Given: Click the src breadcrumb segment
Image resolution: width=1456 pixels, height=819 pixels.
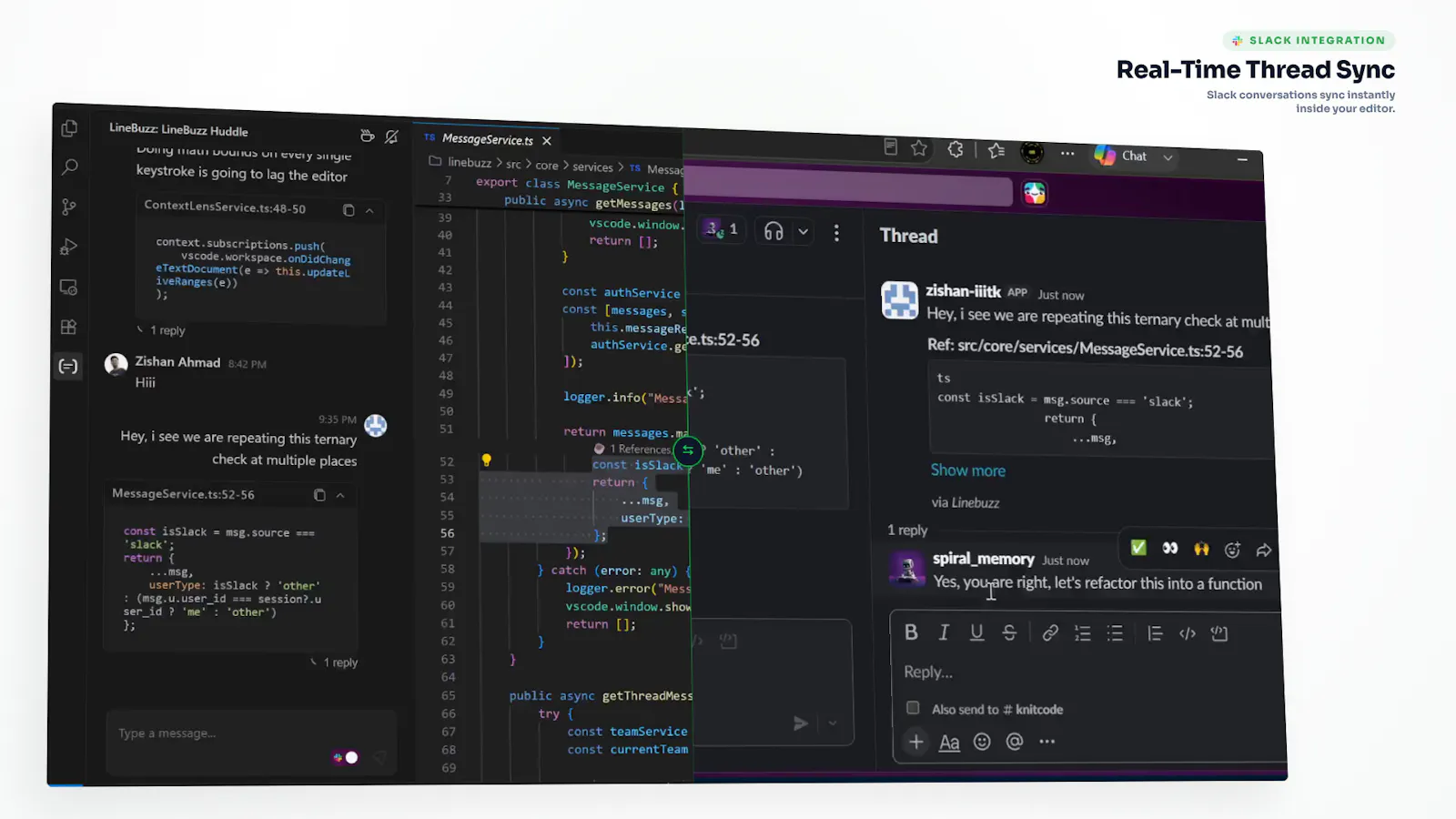Looking at the screenshot, I should pyautogui.click(x=513, y=165).
